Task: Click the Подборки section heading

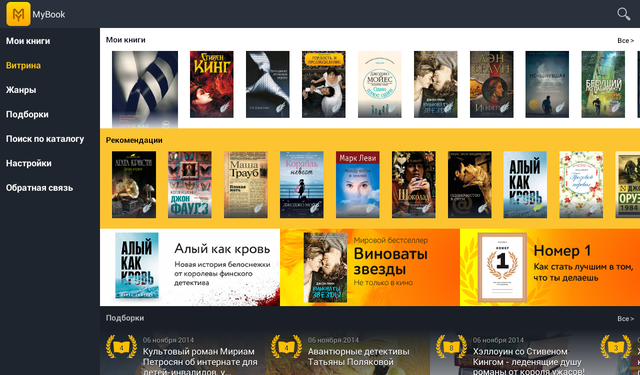Action: coord(124,318)
